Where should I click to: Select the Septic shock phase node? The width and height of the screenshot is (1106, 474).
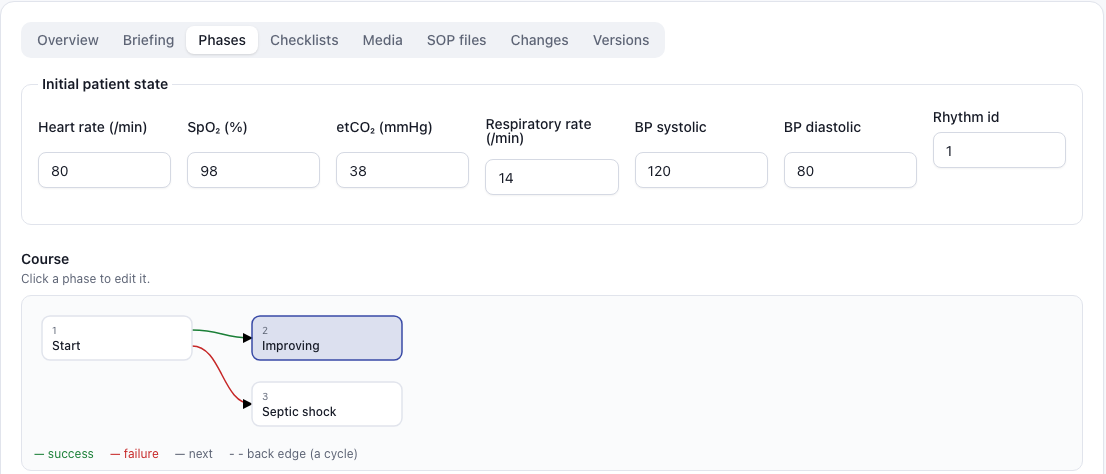point(327,404)
